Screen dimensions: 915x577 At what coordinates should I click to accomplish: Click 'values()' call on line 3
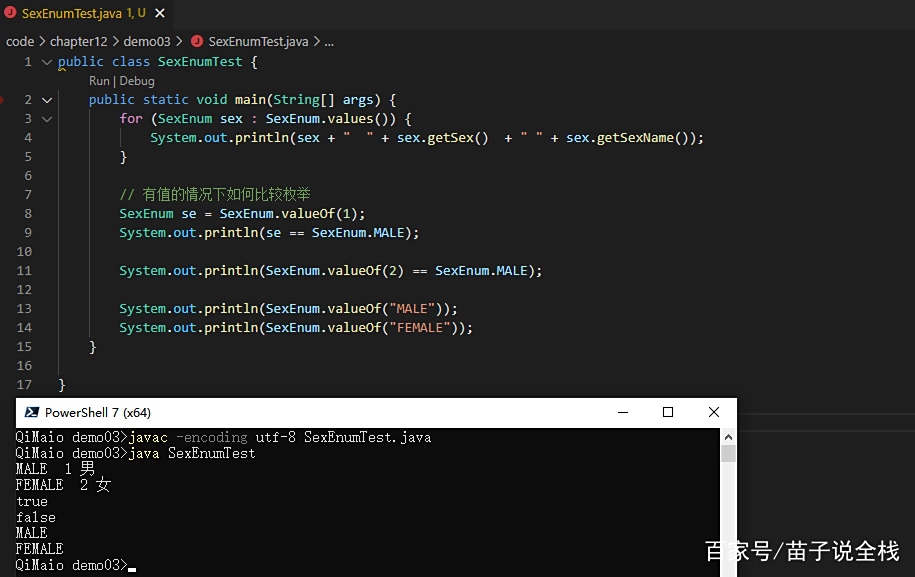(358, 119)
